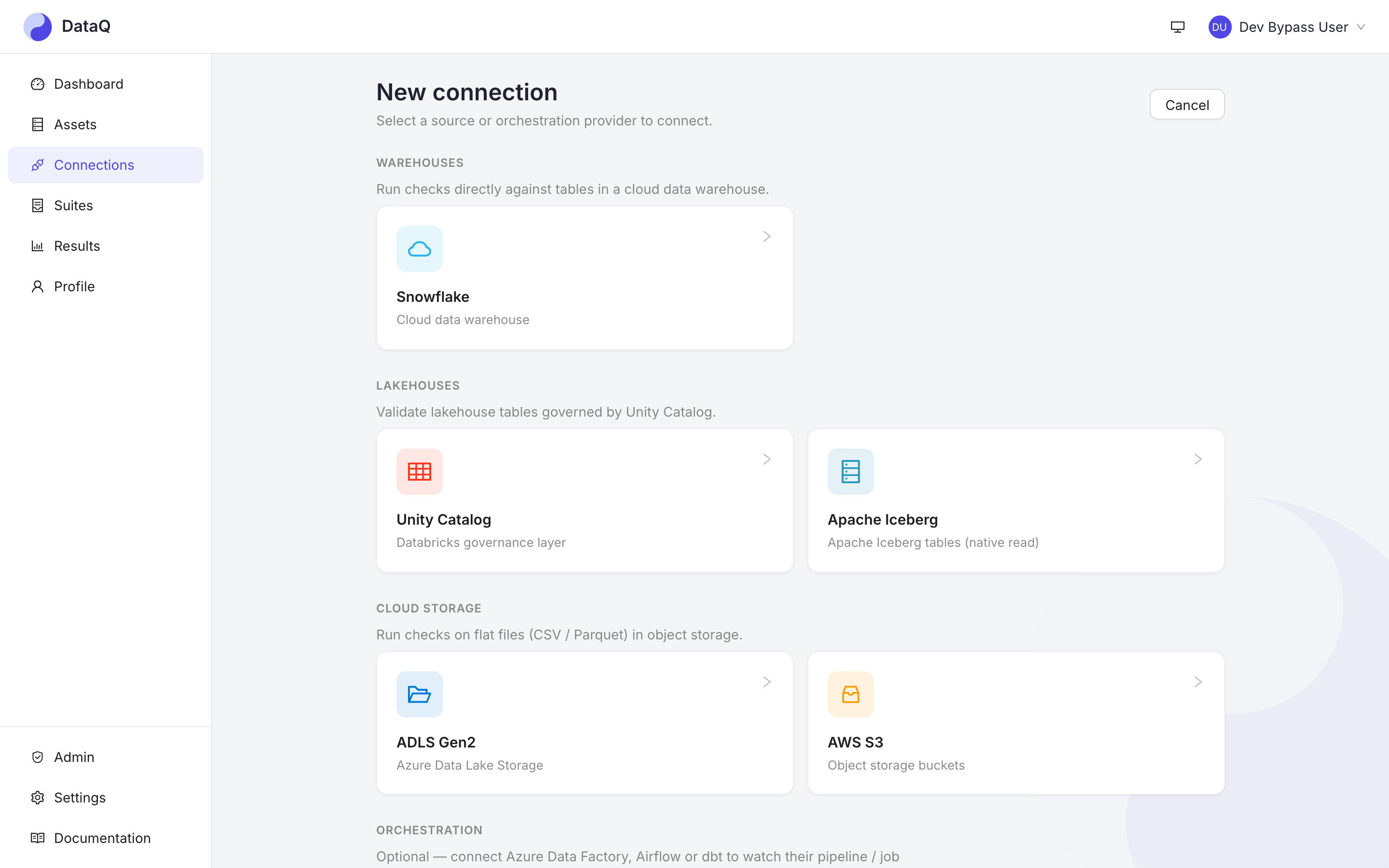Click the DataQ brand name
Viewport: 1389px width, 868px height.
tap(86, 27)
